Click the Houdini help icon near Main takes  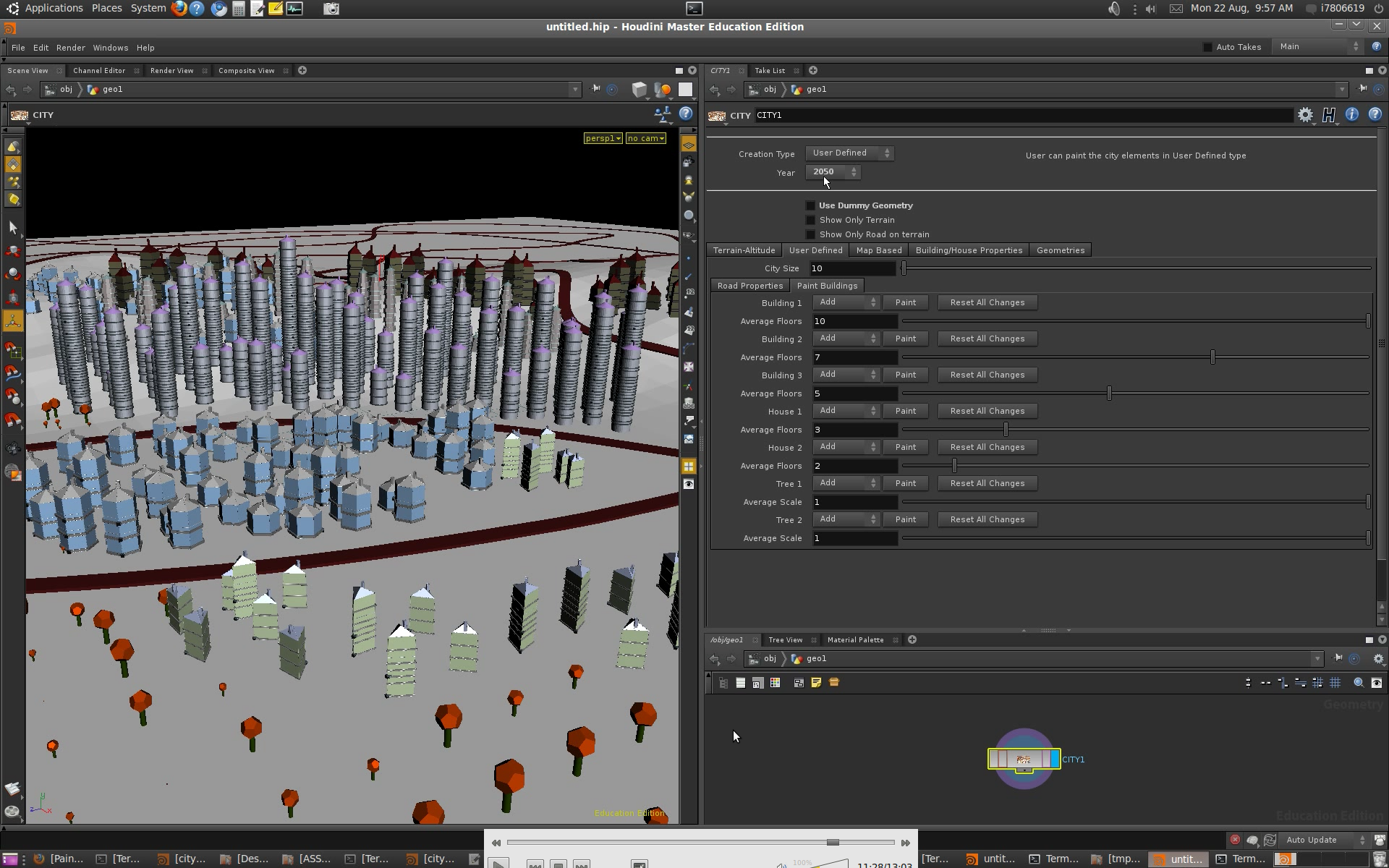pyautogui.click(x=1376, y=46)
